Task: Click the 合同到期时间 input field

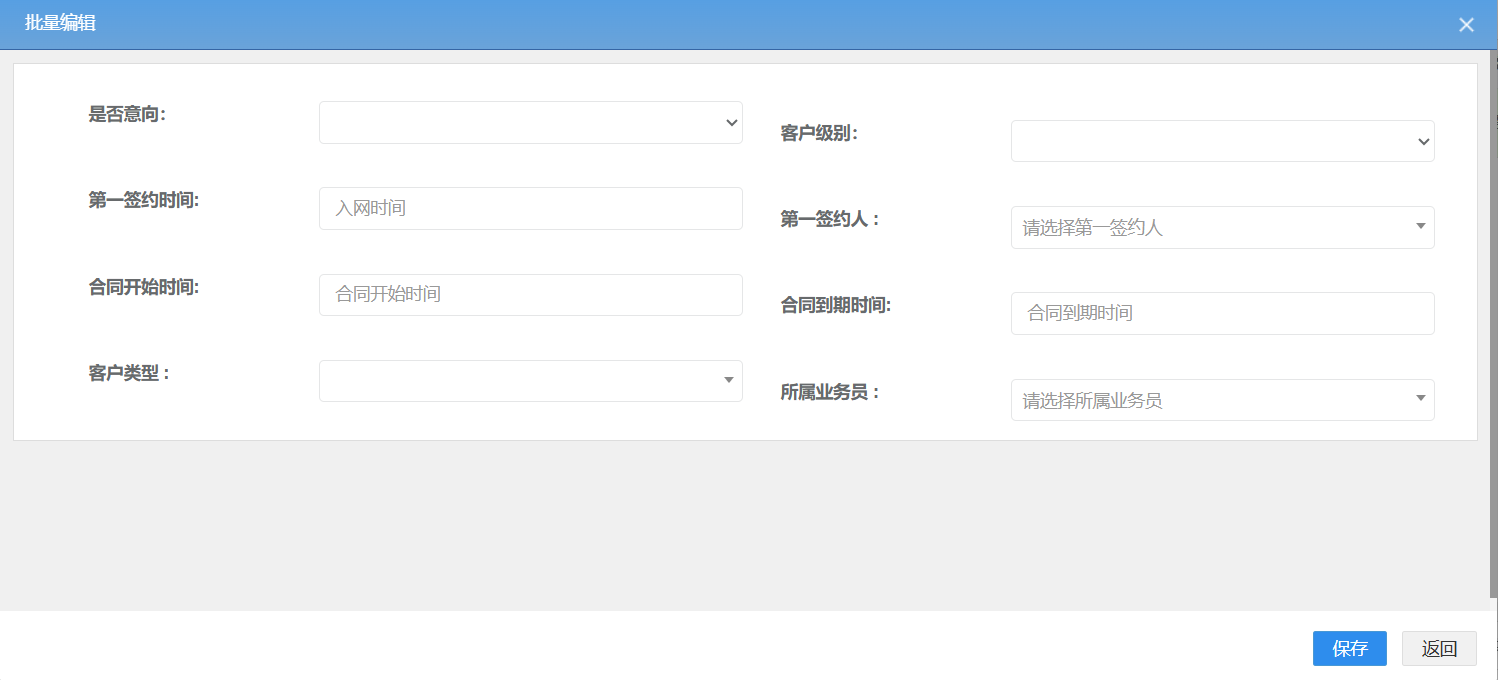Action: 1221,313
